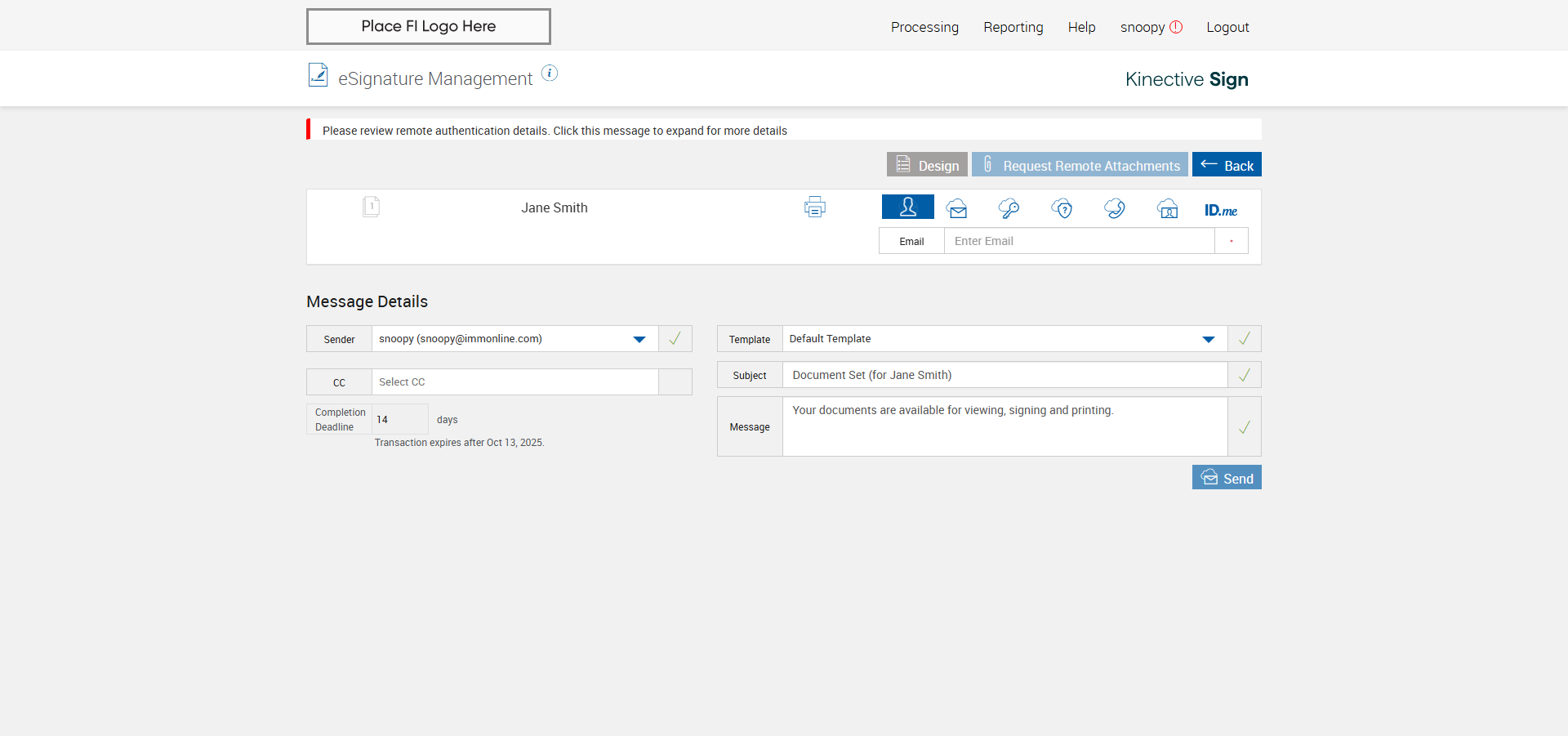Click the Logout link
Image resolution: width=1568 pixels, height=736 pixels.
tap(1227, 28)
